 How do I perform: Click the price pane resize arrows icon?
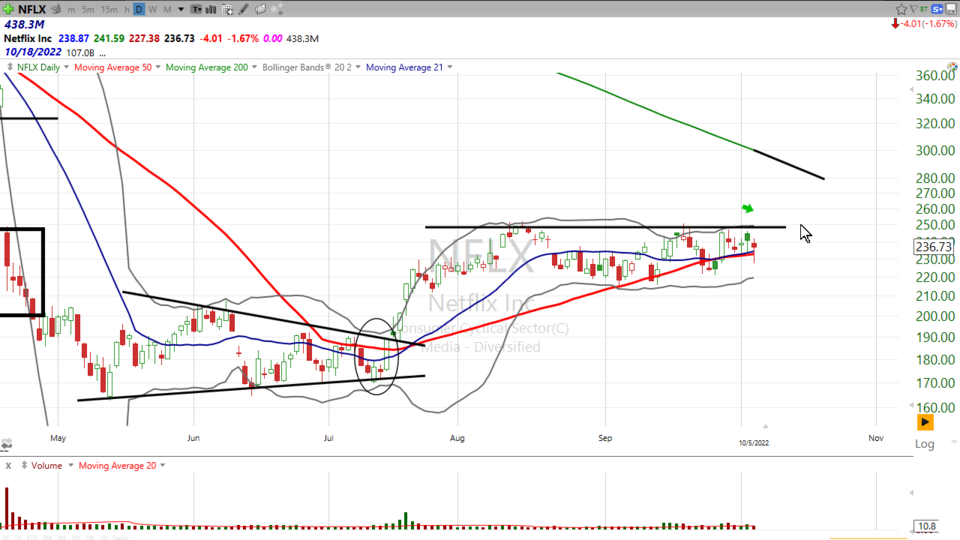[x=9, y=67]
